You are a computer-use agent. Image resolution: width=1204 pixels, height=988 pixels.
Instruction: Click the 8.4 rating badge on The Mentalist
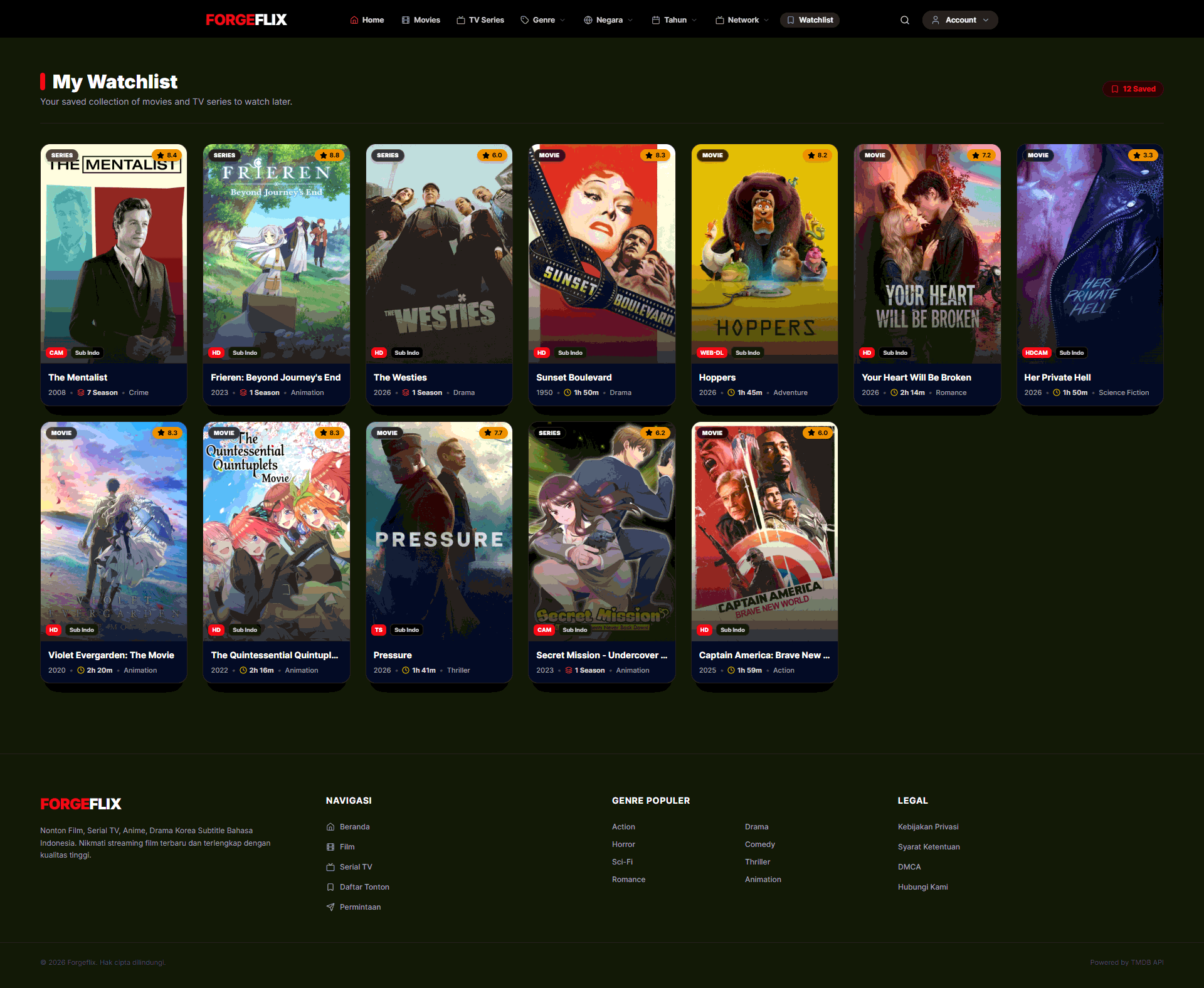click(167, 155)
